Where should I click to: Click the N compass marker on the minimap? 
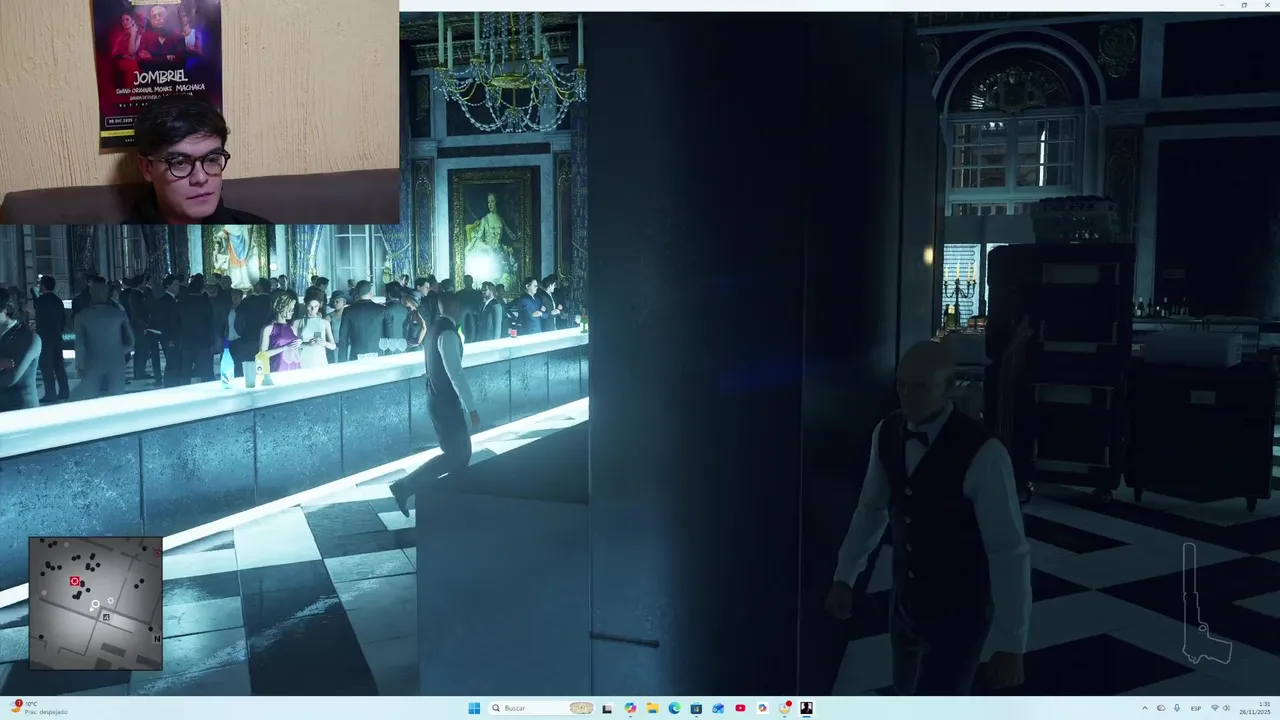[x=157, y=639]
